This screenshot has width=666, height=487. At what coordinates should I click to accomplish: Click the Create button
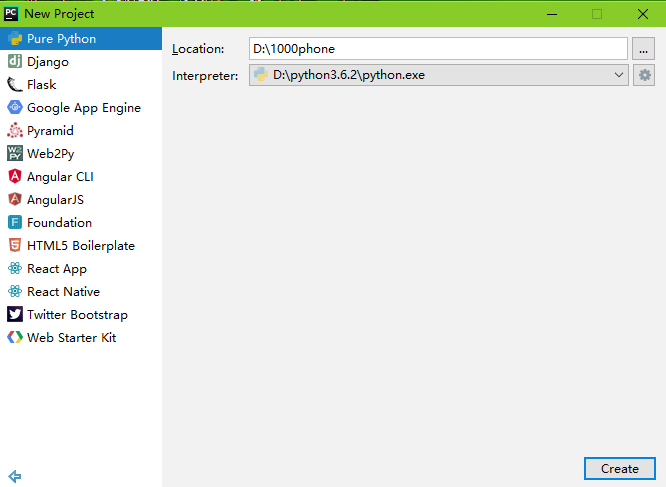(x=620, y=469)
